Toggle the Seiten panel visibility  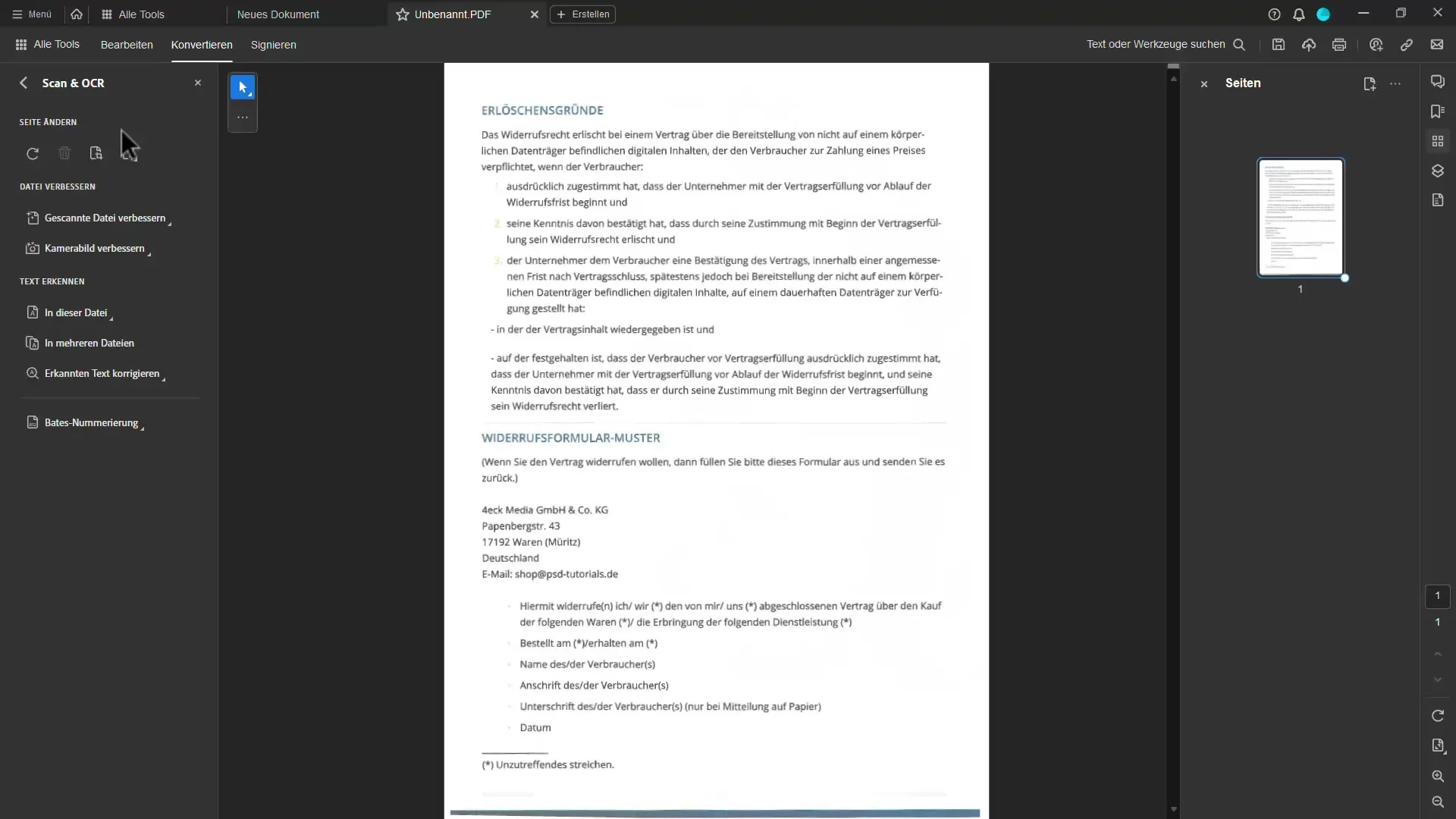coord(1204,82)
